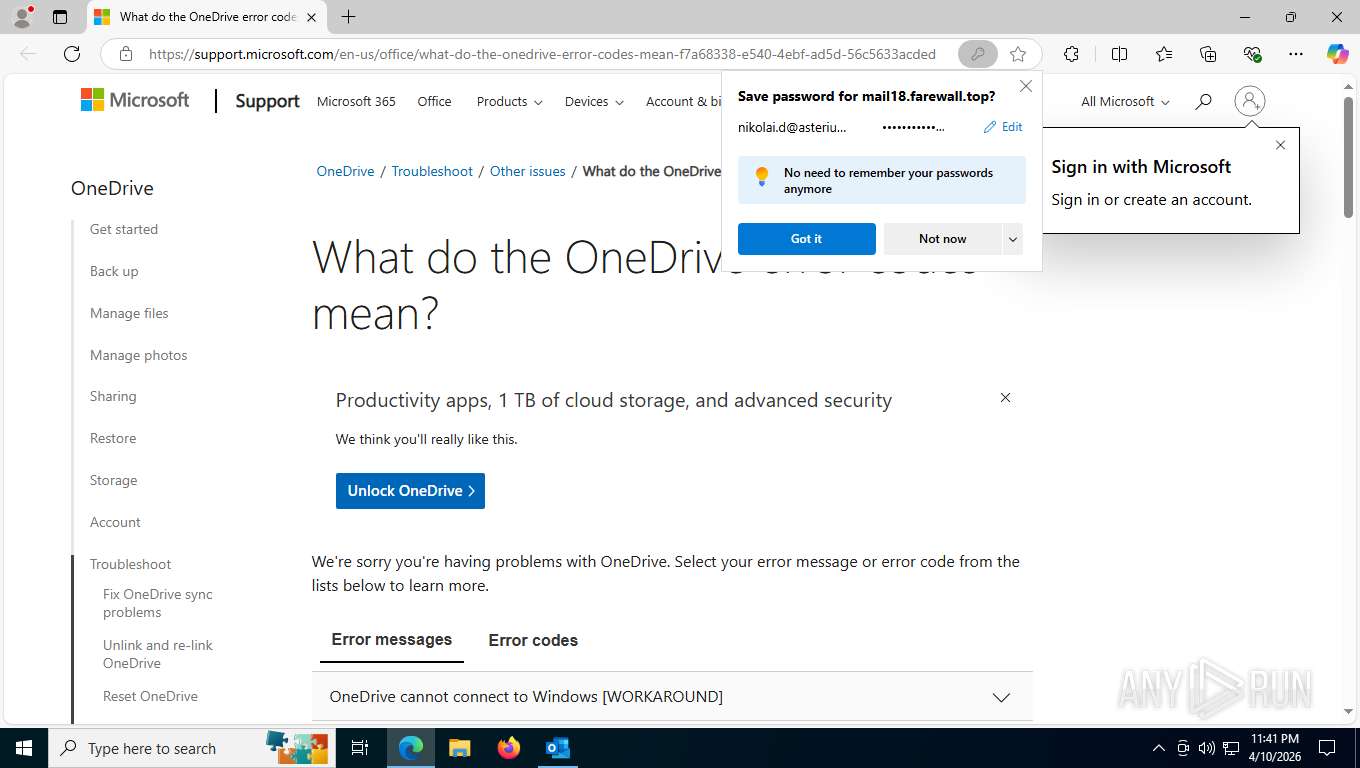Toggle split screen view
The height and width of the screenshot is (768, 1360).
(1119, 54)
